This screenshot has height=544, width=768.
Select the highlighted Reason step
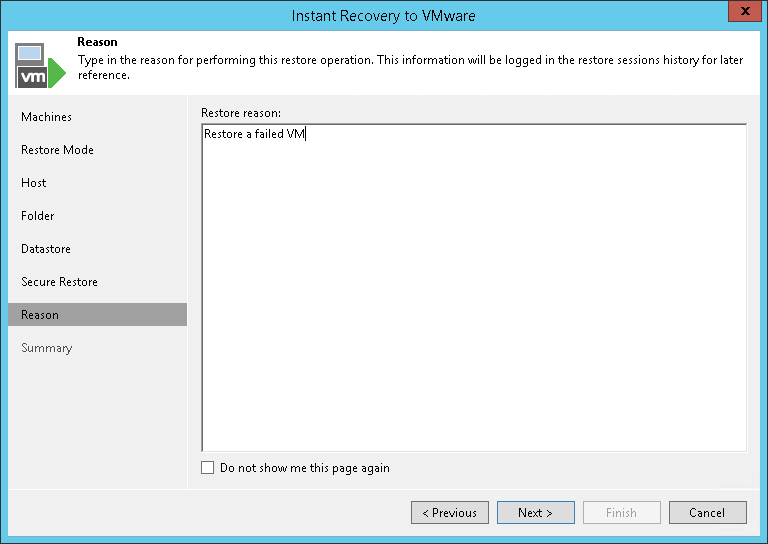pyautogui.click(x=40, y=315)
